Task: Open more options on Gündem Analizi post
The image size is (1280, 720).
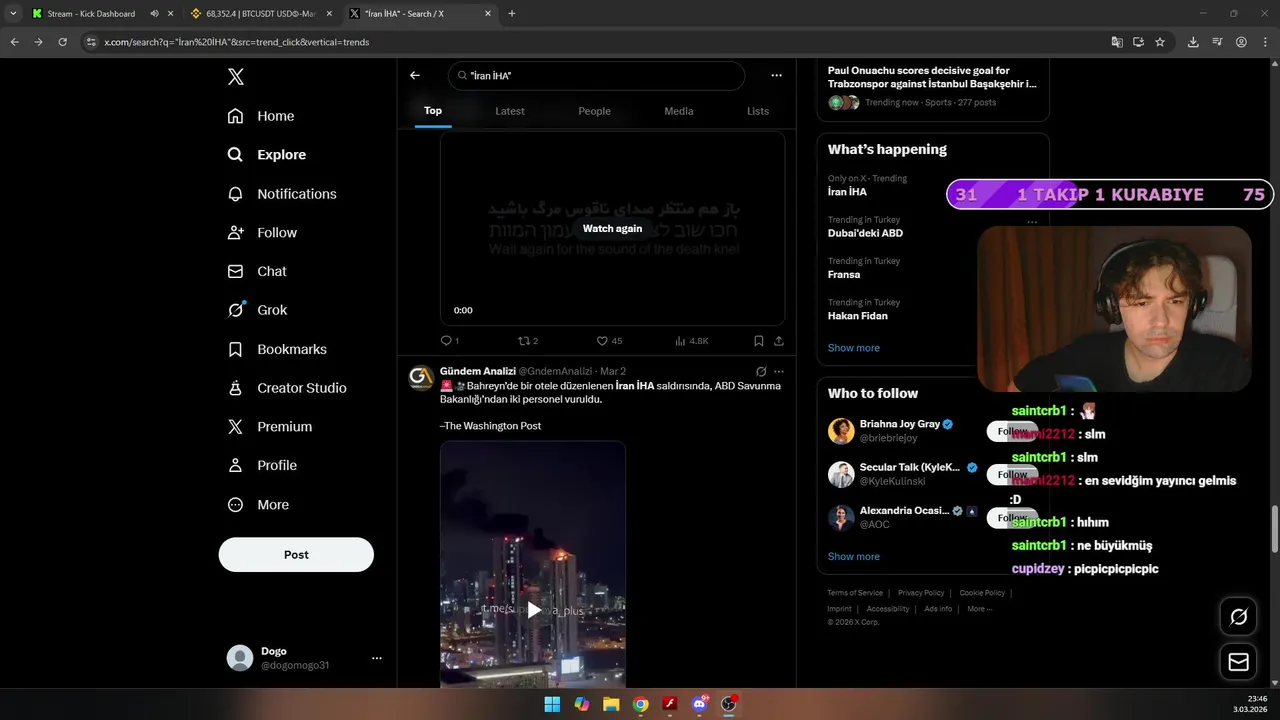Action: (x=779, y=372)
